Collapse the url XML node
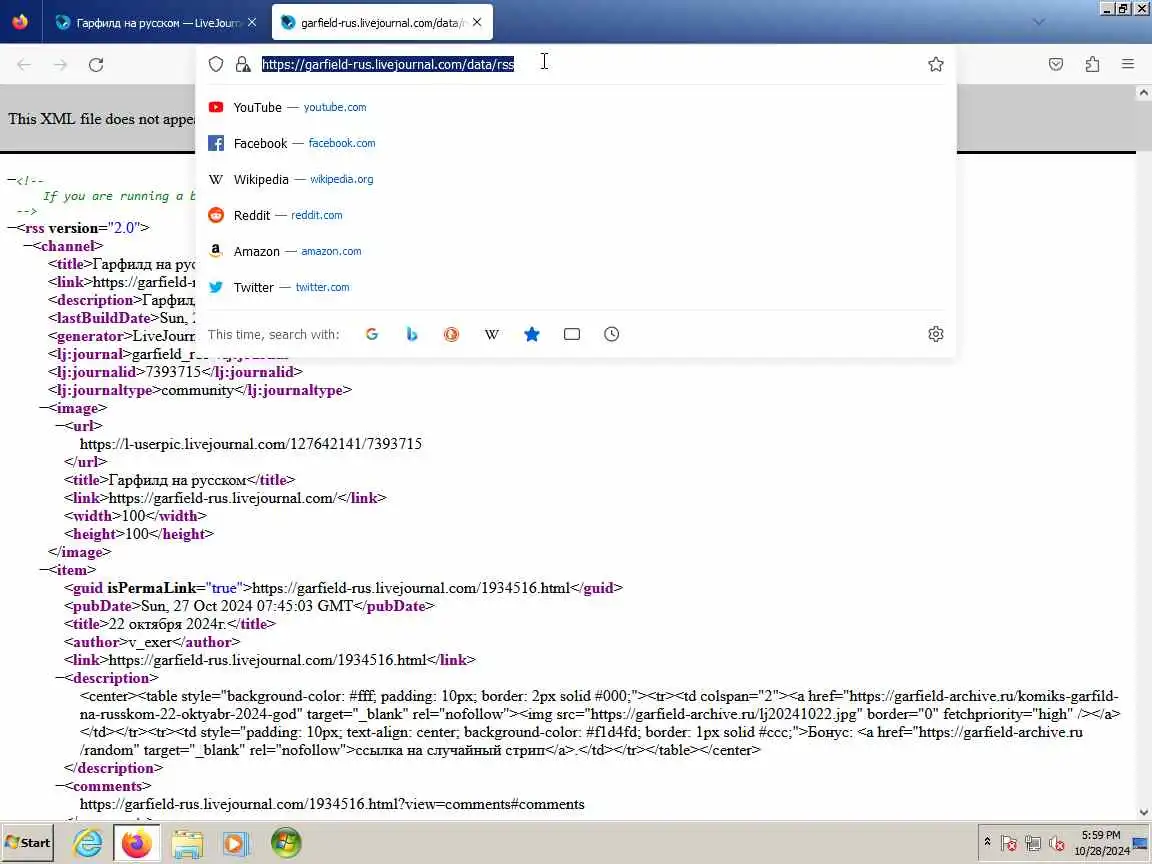Viewport: 1152px width, 864px height. (x=60, y=426)
